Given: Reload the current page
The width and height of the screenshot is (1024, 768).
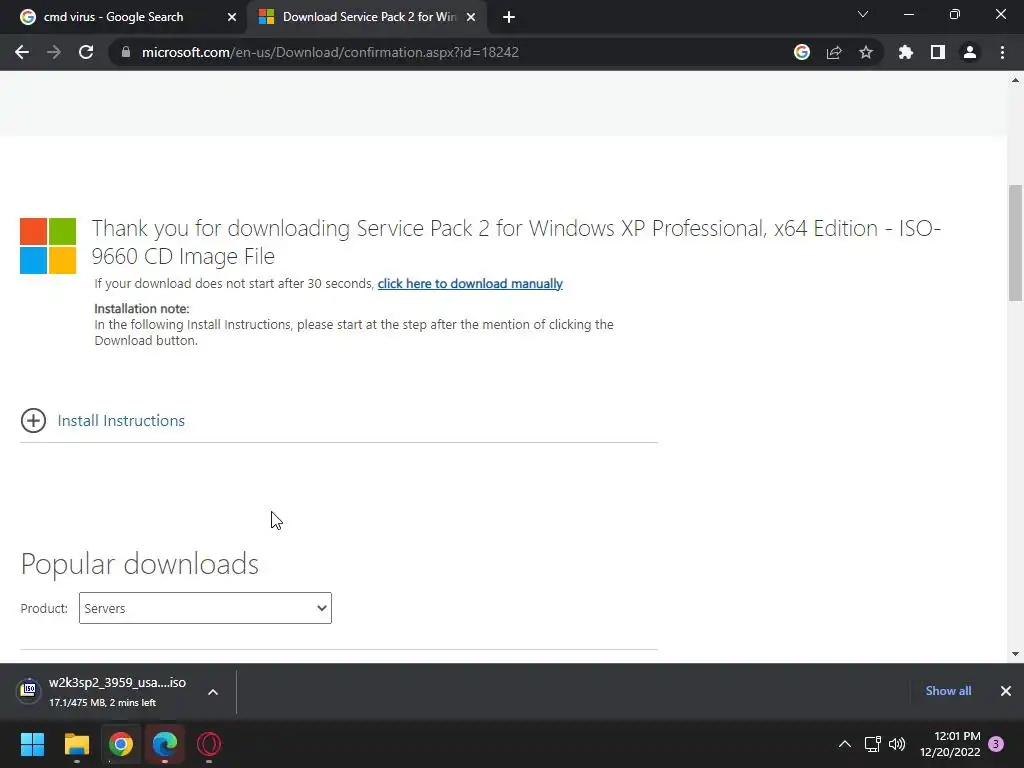Looking at the screenshot, I should point(86,52).
